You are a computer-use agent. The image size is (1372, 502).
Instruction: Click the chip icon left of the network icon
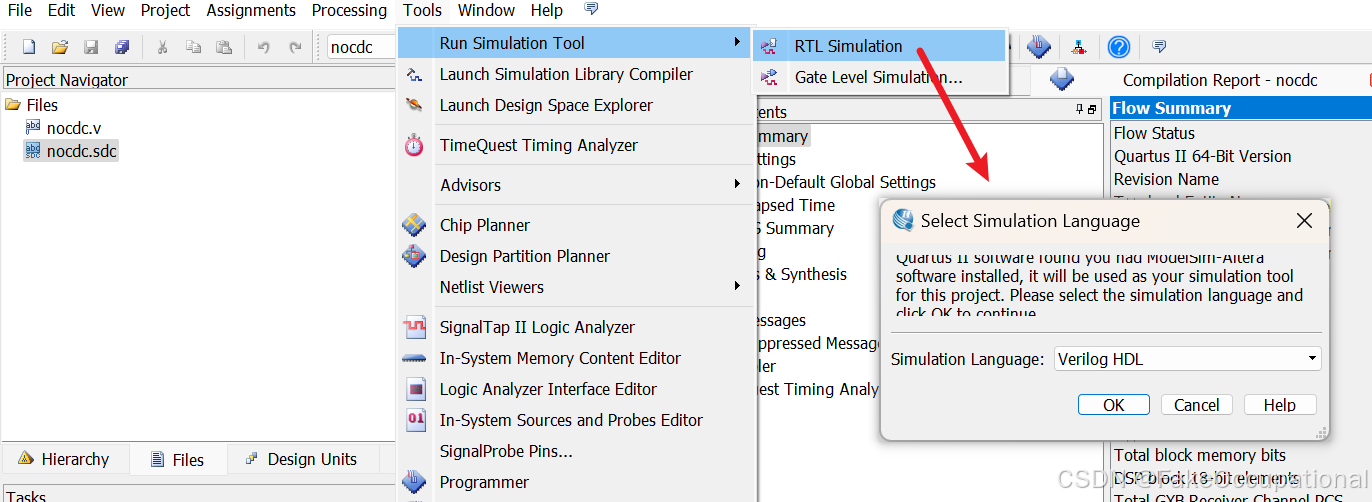coord(1039,46)
